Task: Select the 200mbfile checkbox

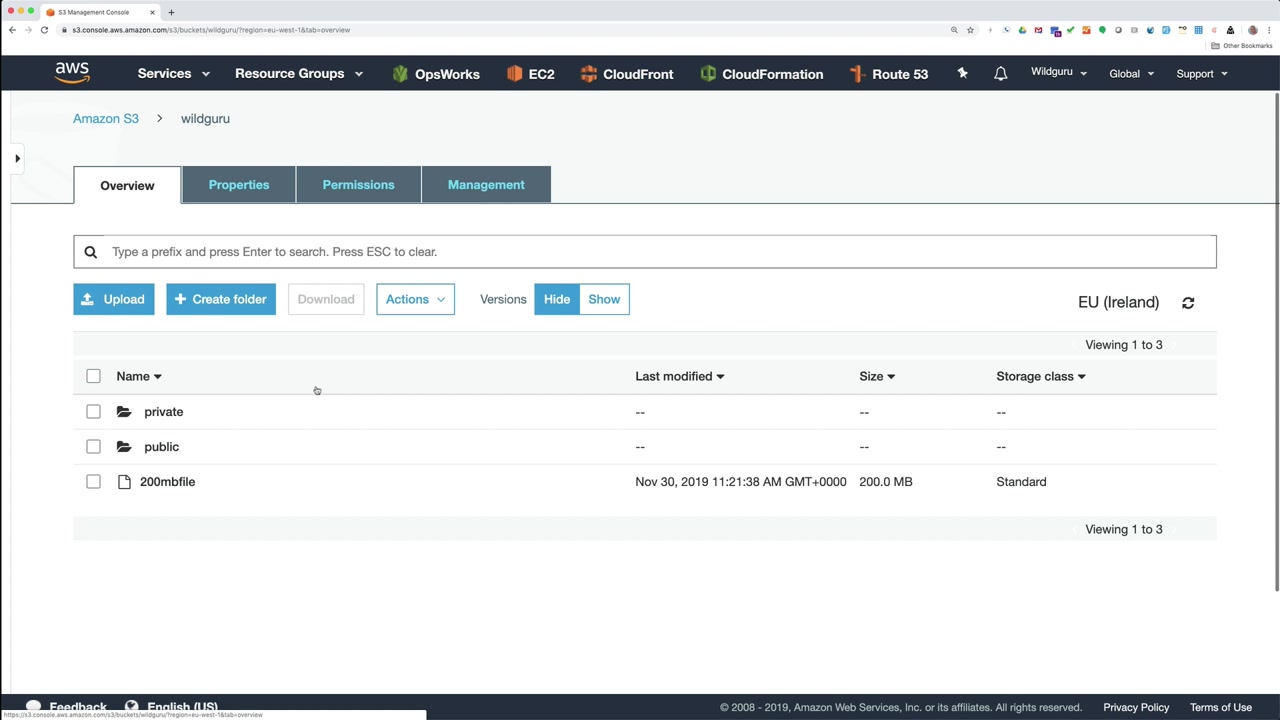Action: [93, 482]
